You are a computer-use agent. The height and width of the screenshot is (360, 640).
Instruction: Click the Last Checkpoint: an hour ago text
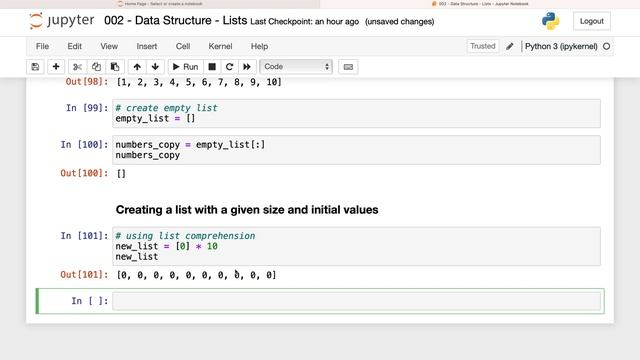[x=304, y=22]
